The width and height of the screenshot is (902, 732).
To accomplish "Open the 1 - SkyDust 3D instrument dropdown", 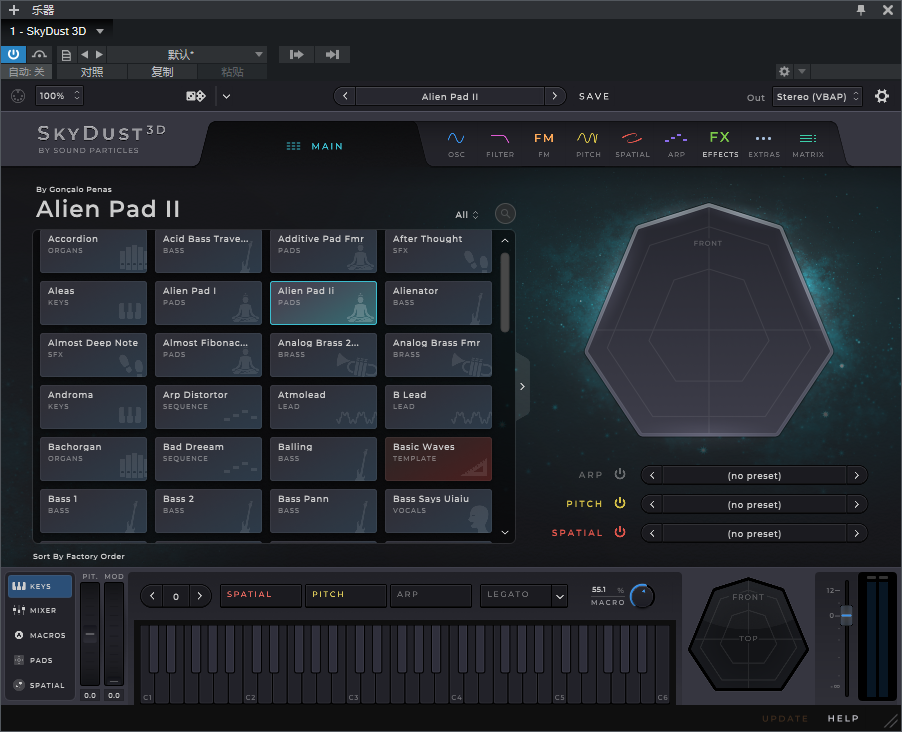I will click(x=56, y=31).
